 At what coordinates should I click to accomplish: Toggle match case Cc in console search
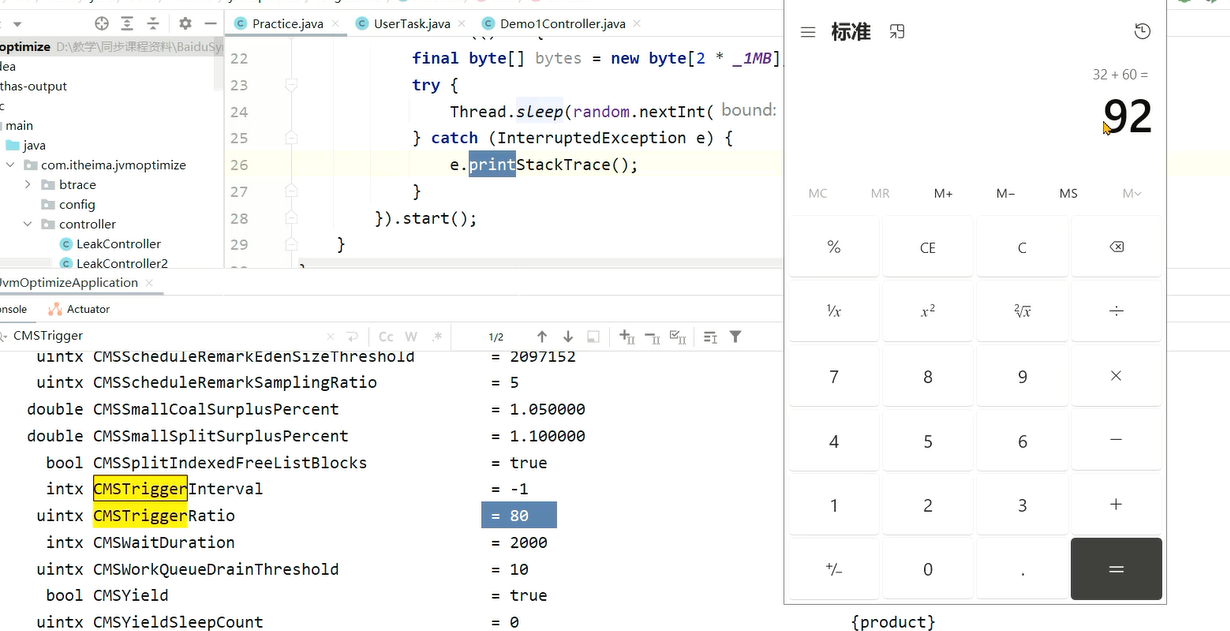click(386, 337)
